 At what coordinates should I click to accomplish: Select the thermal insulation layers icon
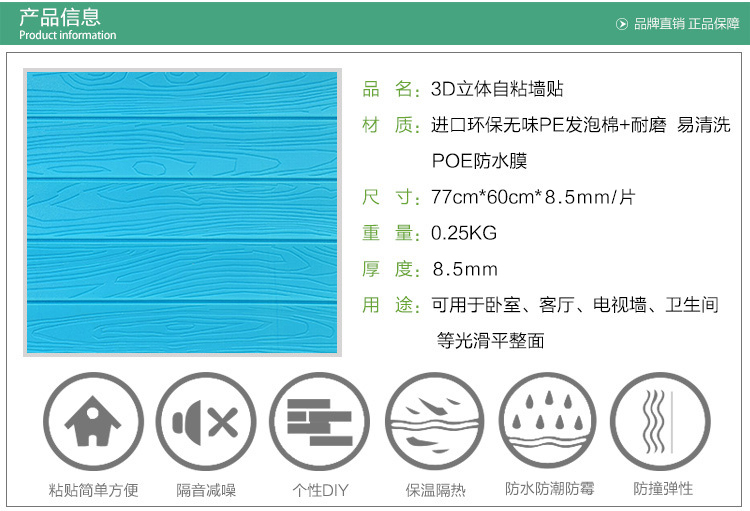(x=434, y=423)
